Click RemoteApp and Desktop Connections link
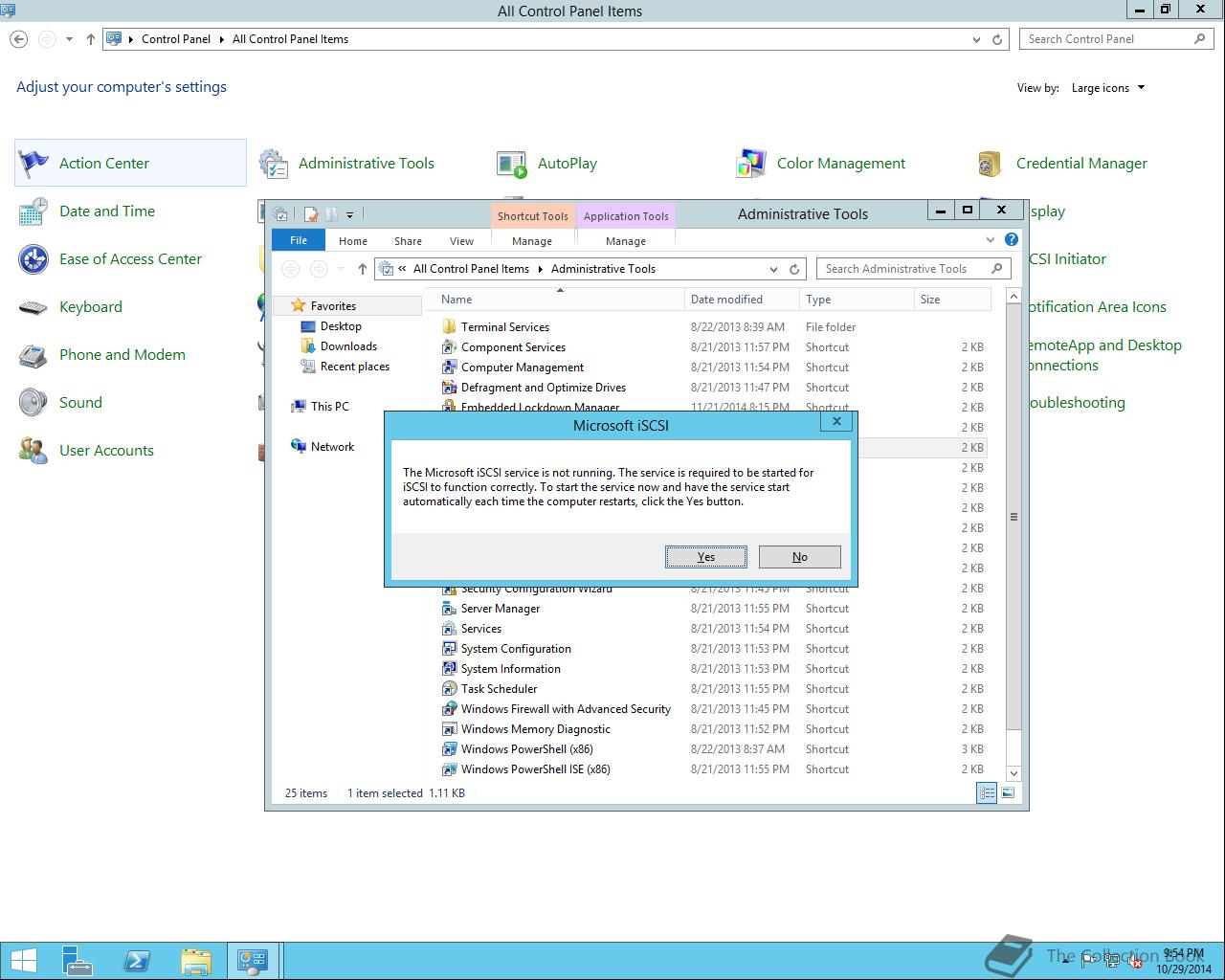Image resolution: width=1225 pixels, height=980 pixels. pos(1105,355)
